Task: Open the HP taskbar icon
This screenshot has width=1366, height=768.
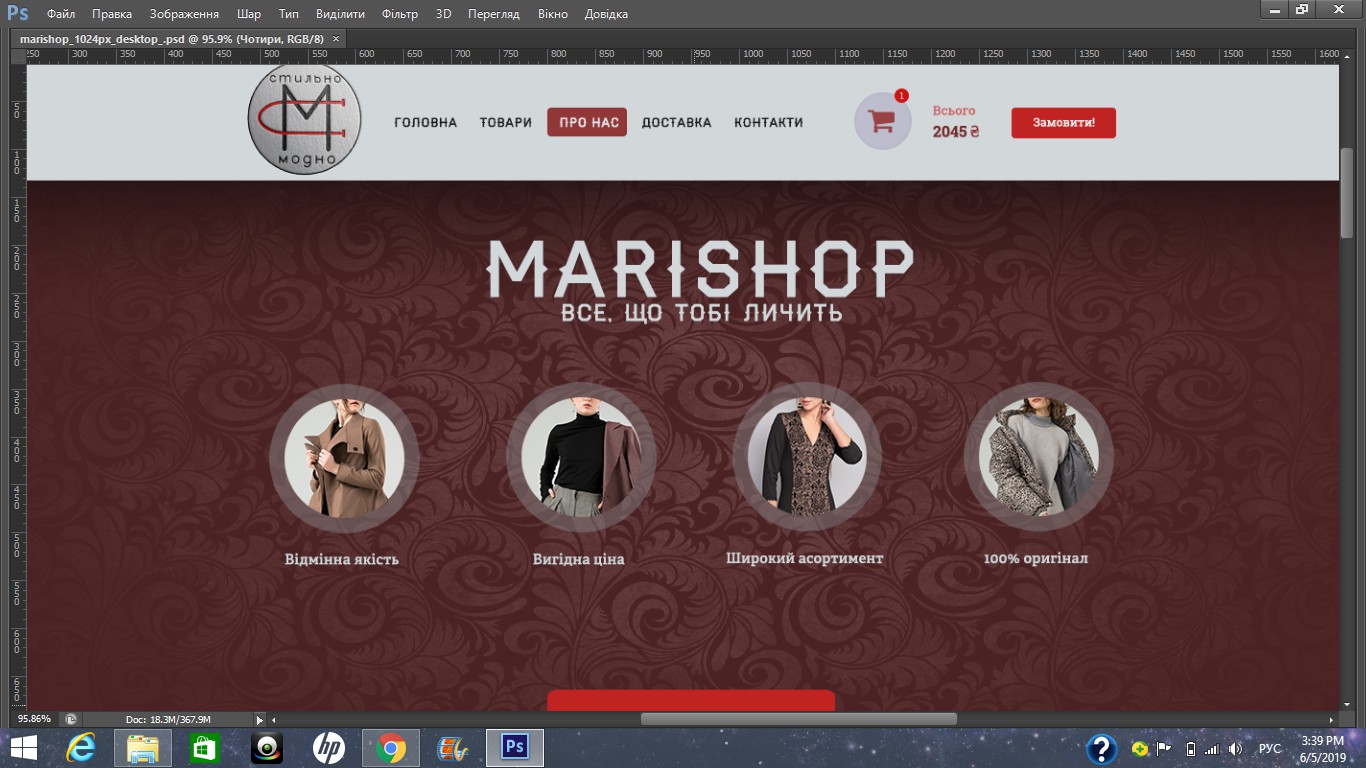Action: (x=329, y=748)
